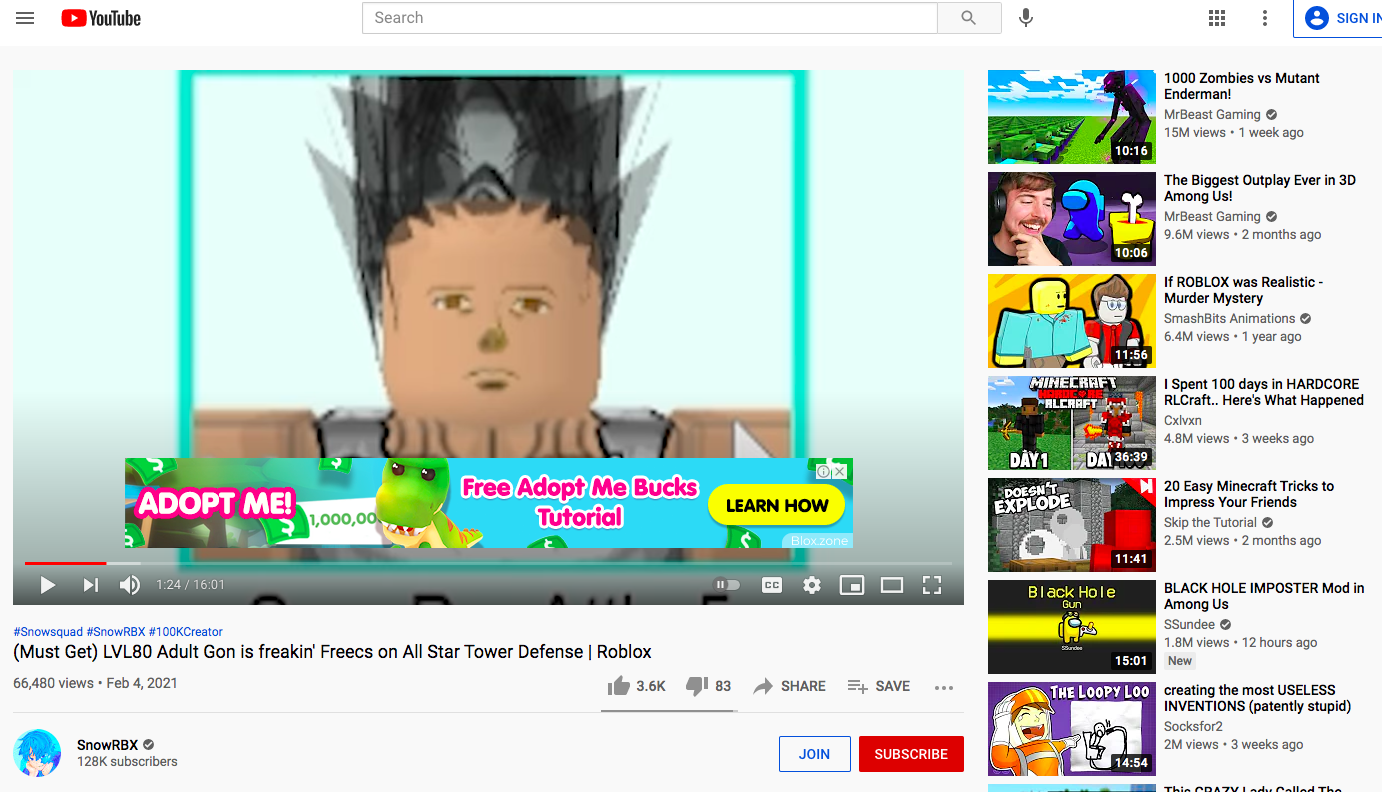The width and height of the screenshot is (1382, 792).
Task: Enter full screen mode
Action: click(932, 585)
